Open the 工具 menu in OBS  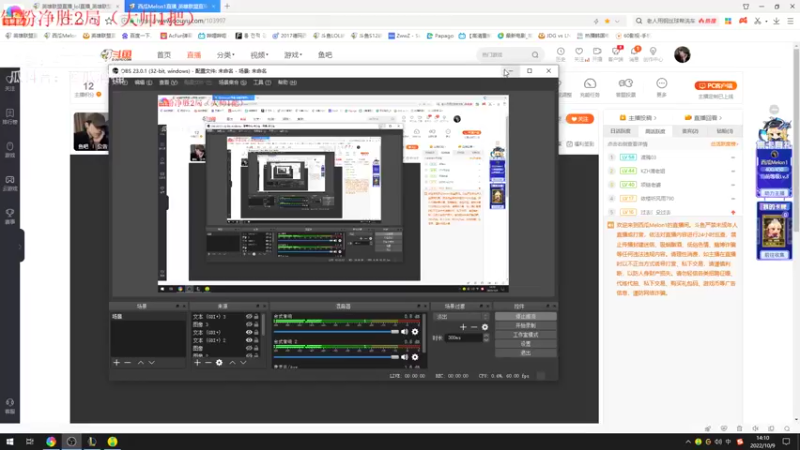[x=262, y=82]
